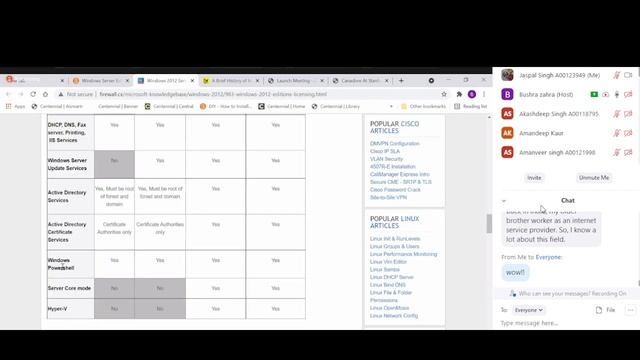Image resolution: width=640 pixels, height=360 pixels.
Task: Open the browser three-dot menu
Action: point(484,94)
